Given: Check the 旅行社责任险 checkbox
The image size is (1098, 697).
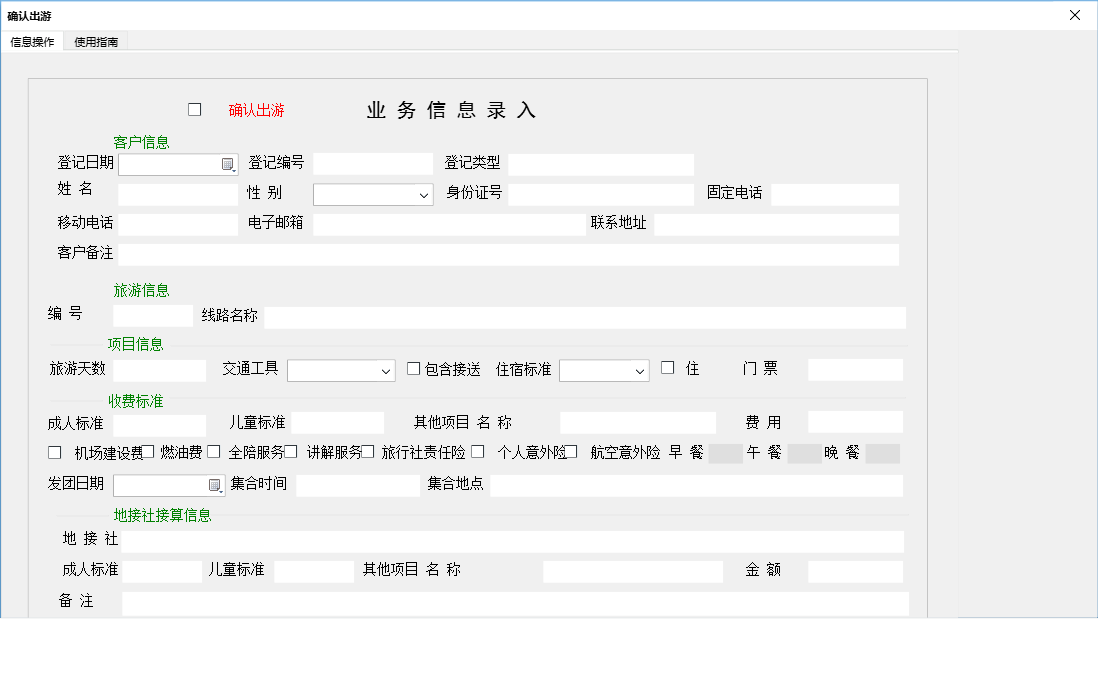Looking at the screenshot, I should [x=367, y=452].
